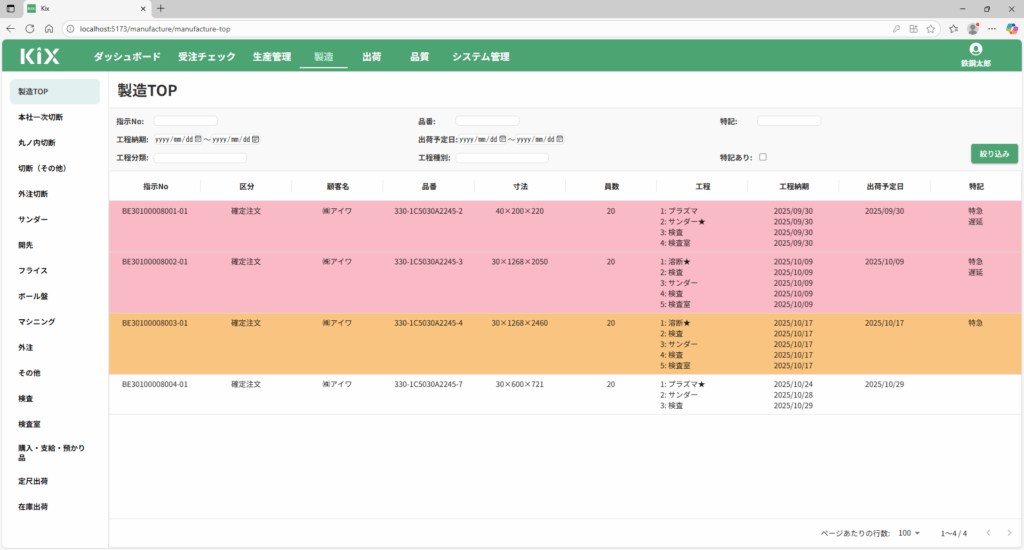Open the rows per page dropdown
The height and width of the screenshot is (550, 1024).
(x=909, y=533)
